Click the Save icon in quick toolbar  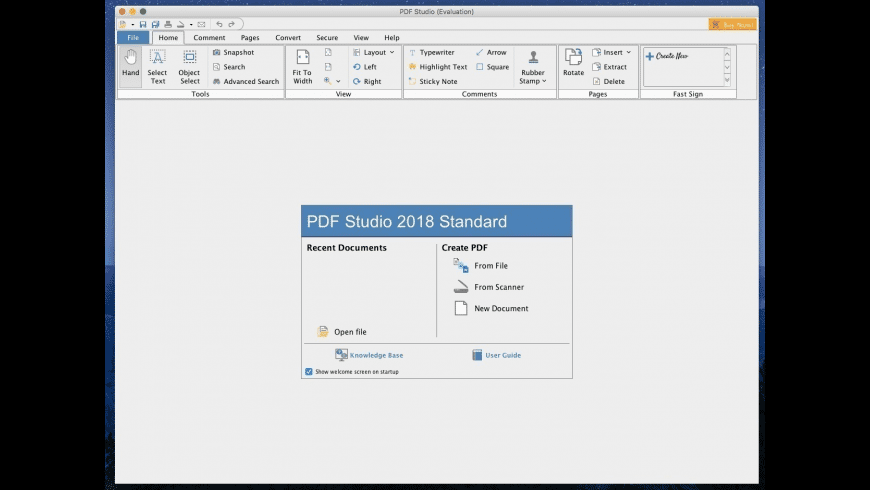143,24
